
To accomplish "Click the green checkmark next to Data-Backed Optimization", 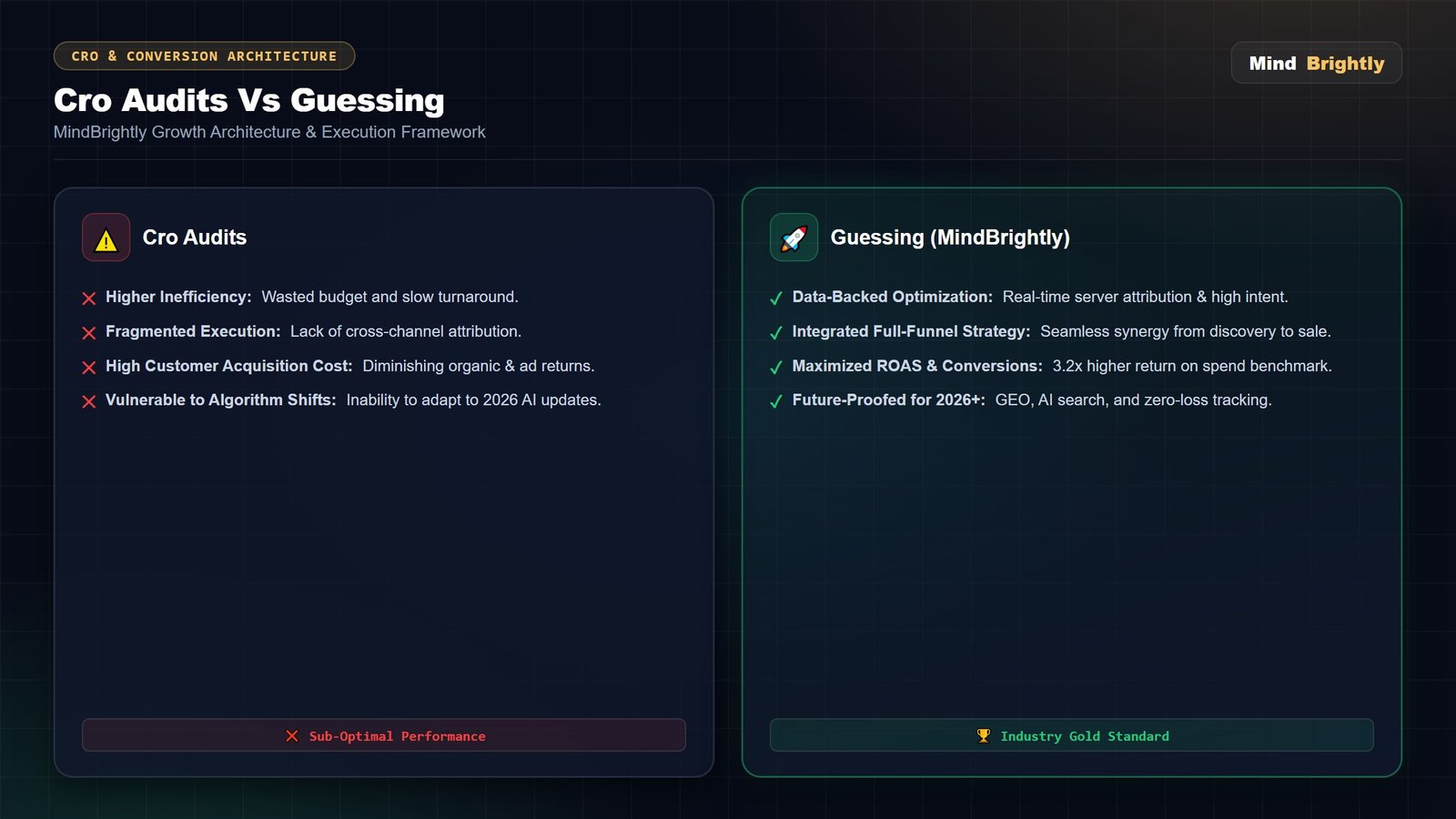I will click(x=776, y=298).
